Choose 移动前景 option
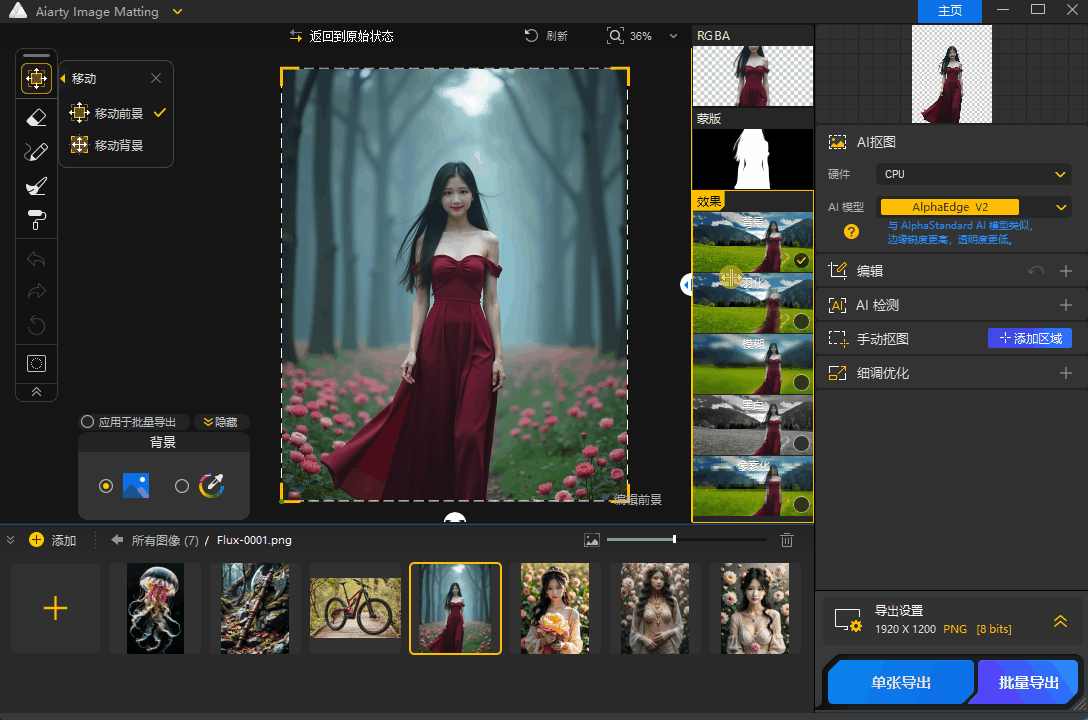The height and width of the screenshot is (720, 1088). coord(117,113)
